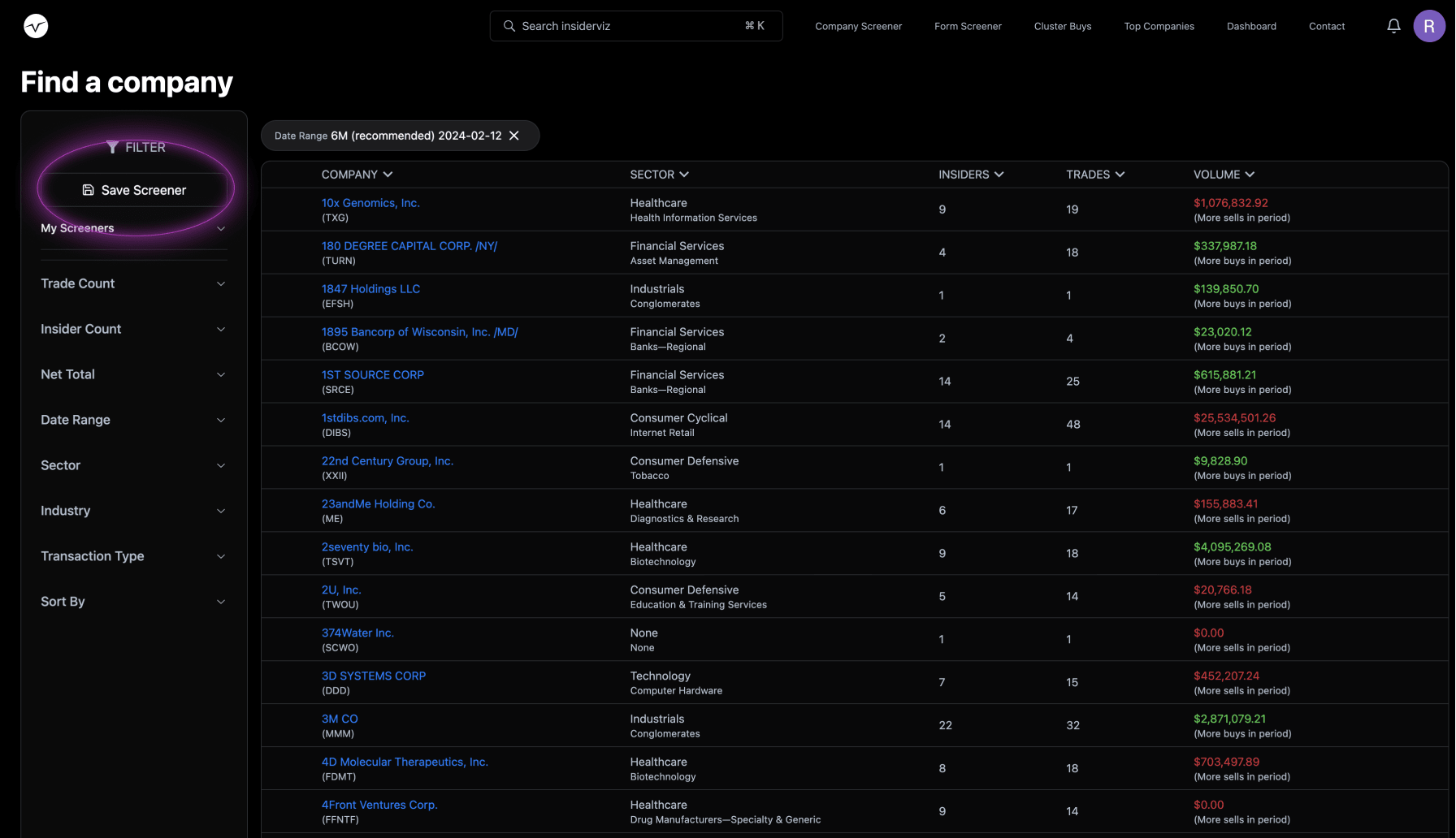Expand the My Screeners section

point(134,228)
